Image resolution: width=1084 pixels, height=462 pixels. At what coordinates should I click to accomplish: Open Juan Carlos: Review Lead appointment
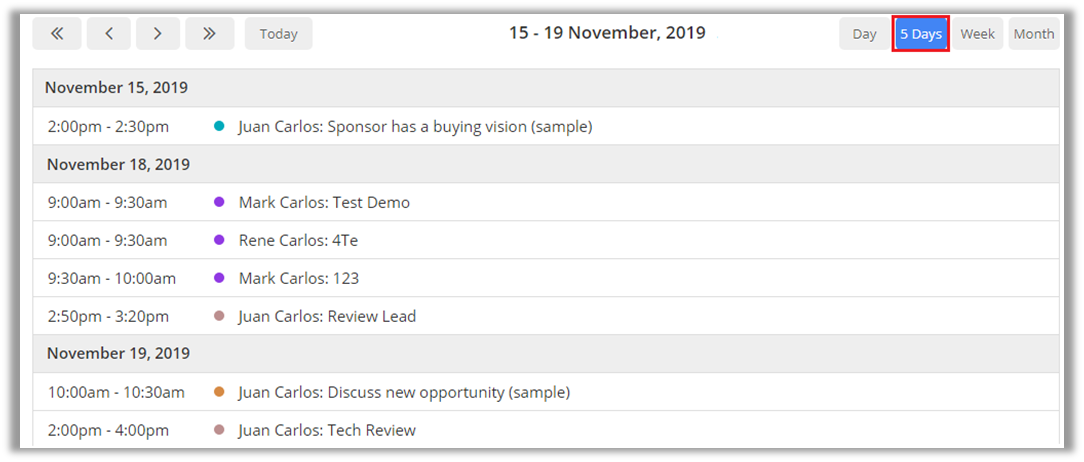click(x=327, y=316)
